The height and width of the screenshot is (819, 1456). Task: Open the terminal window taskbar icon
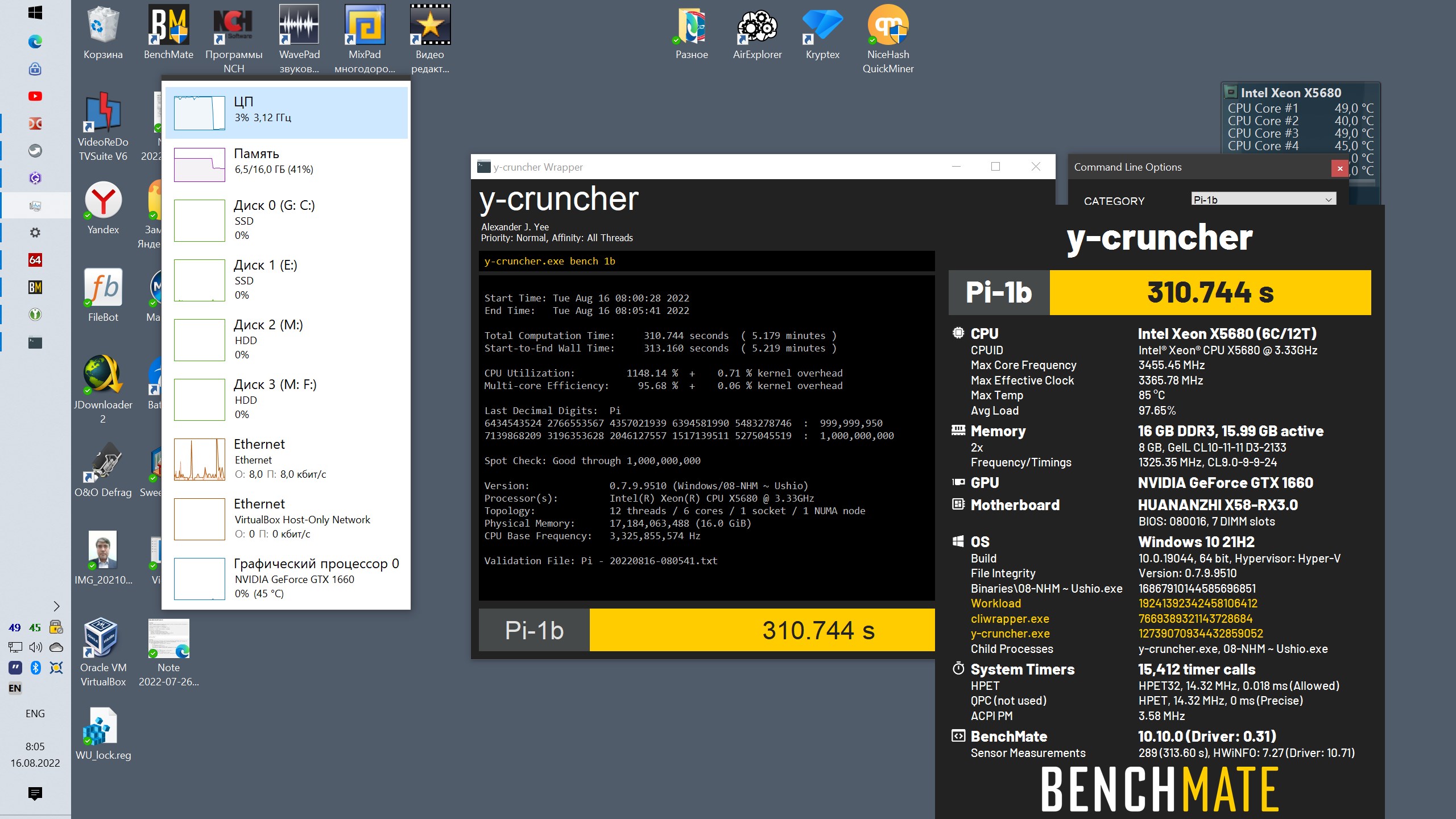(x=35, y=342)
